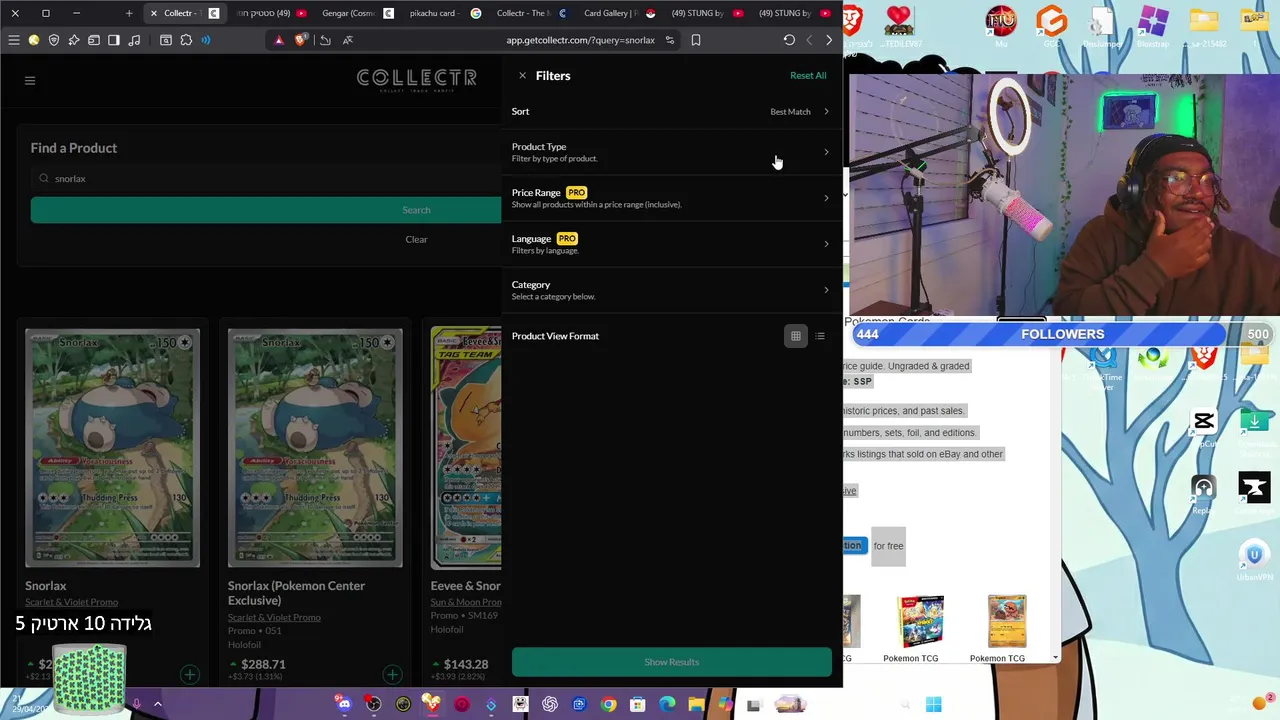The height and width of the screenshot is (720, 1280).
Task: Close the active Collectr tab
Action: 153,13
